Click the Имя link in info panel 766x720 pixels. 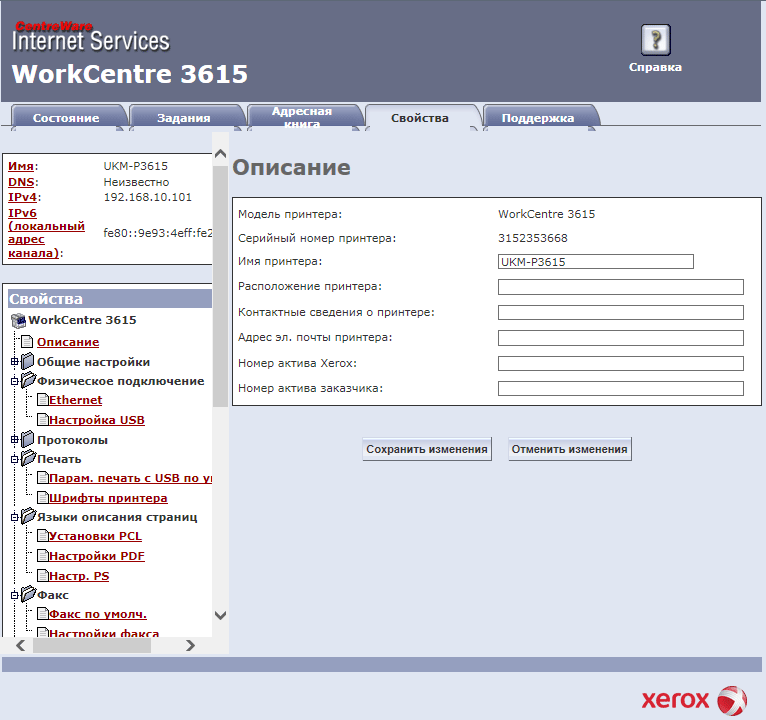point(21,166)
